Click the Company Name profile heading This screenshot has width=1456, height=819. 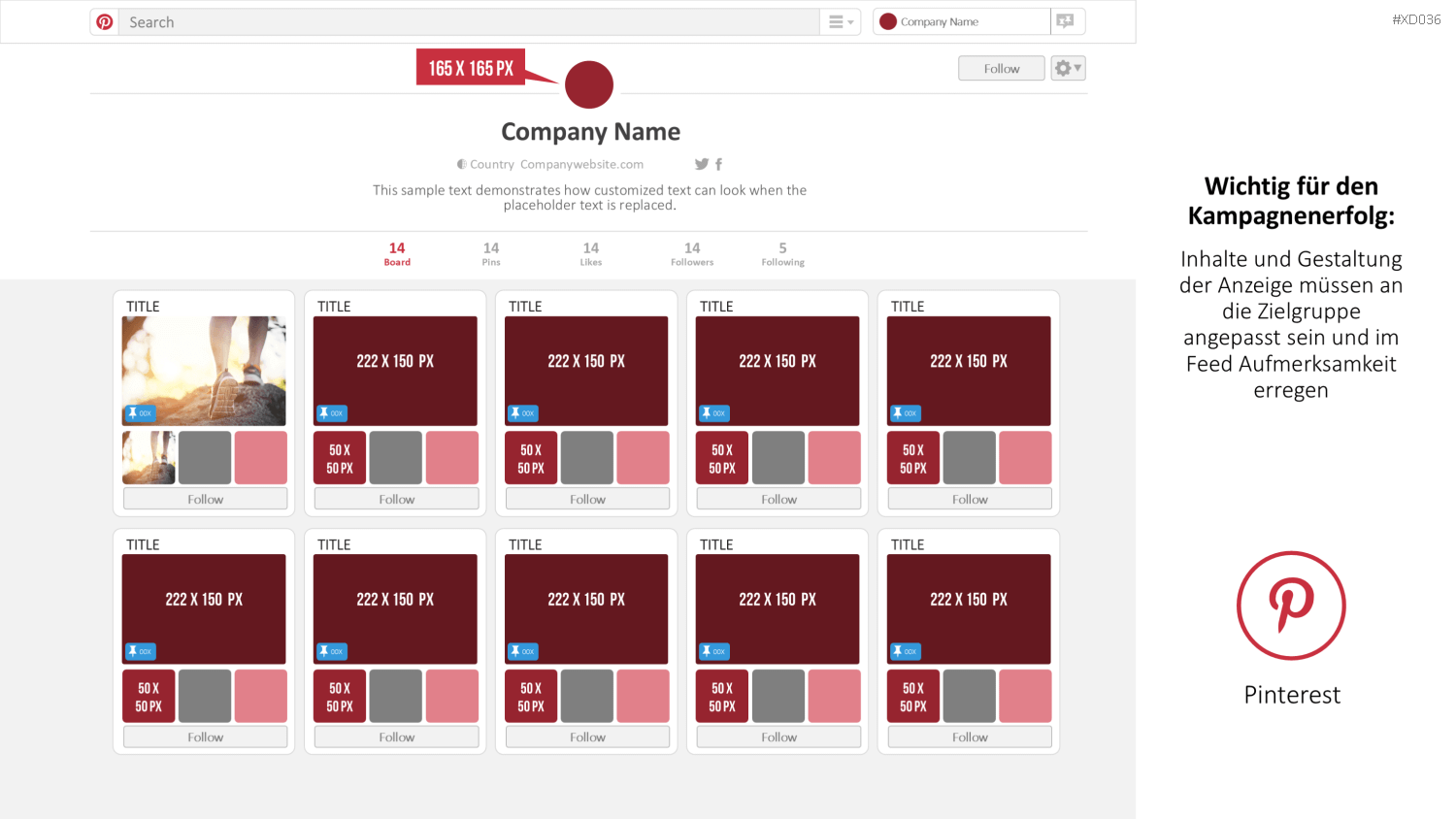point(590,131)
